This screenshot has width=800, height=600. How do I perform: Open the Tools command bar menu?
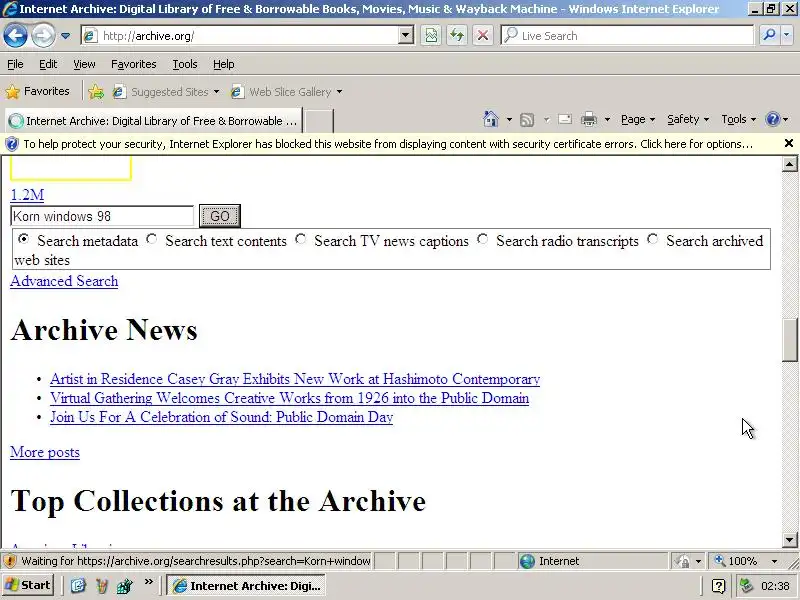click(738, 119)
